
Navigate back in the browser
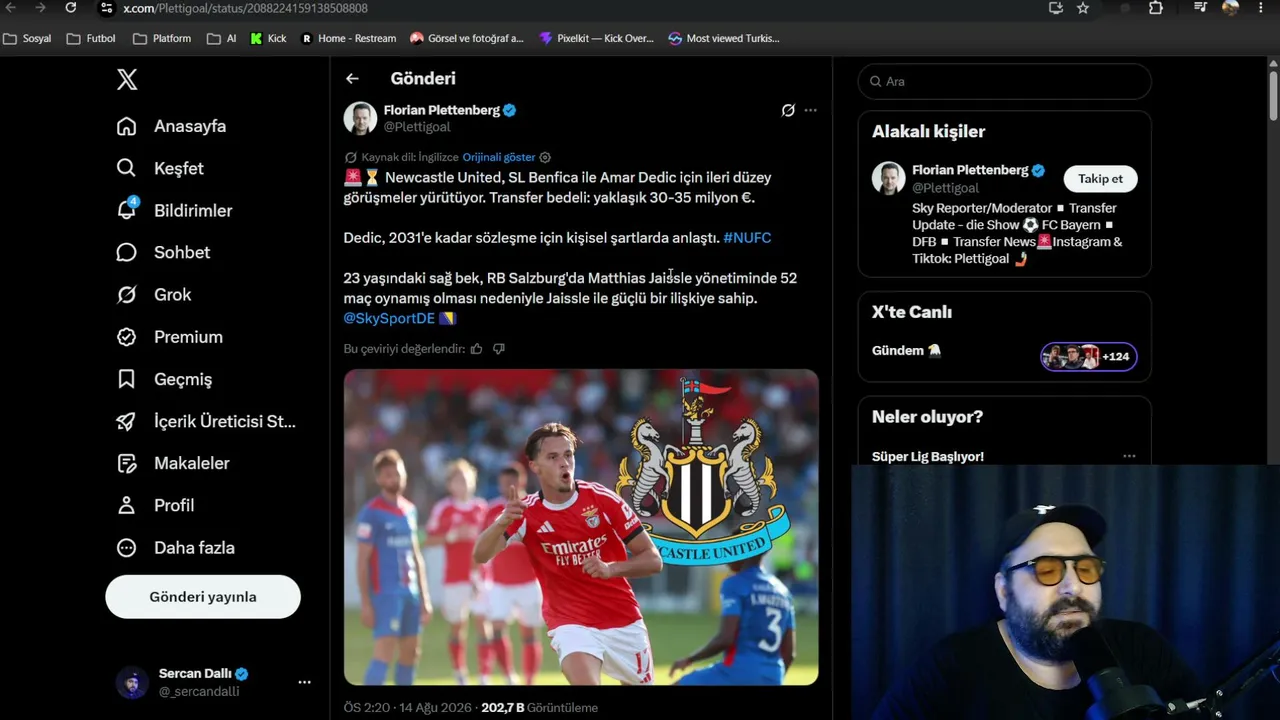click(x=11, y=8)
